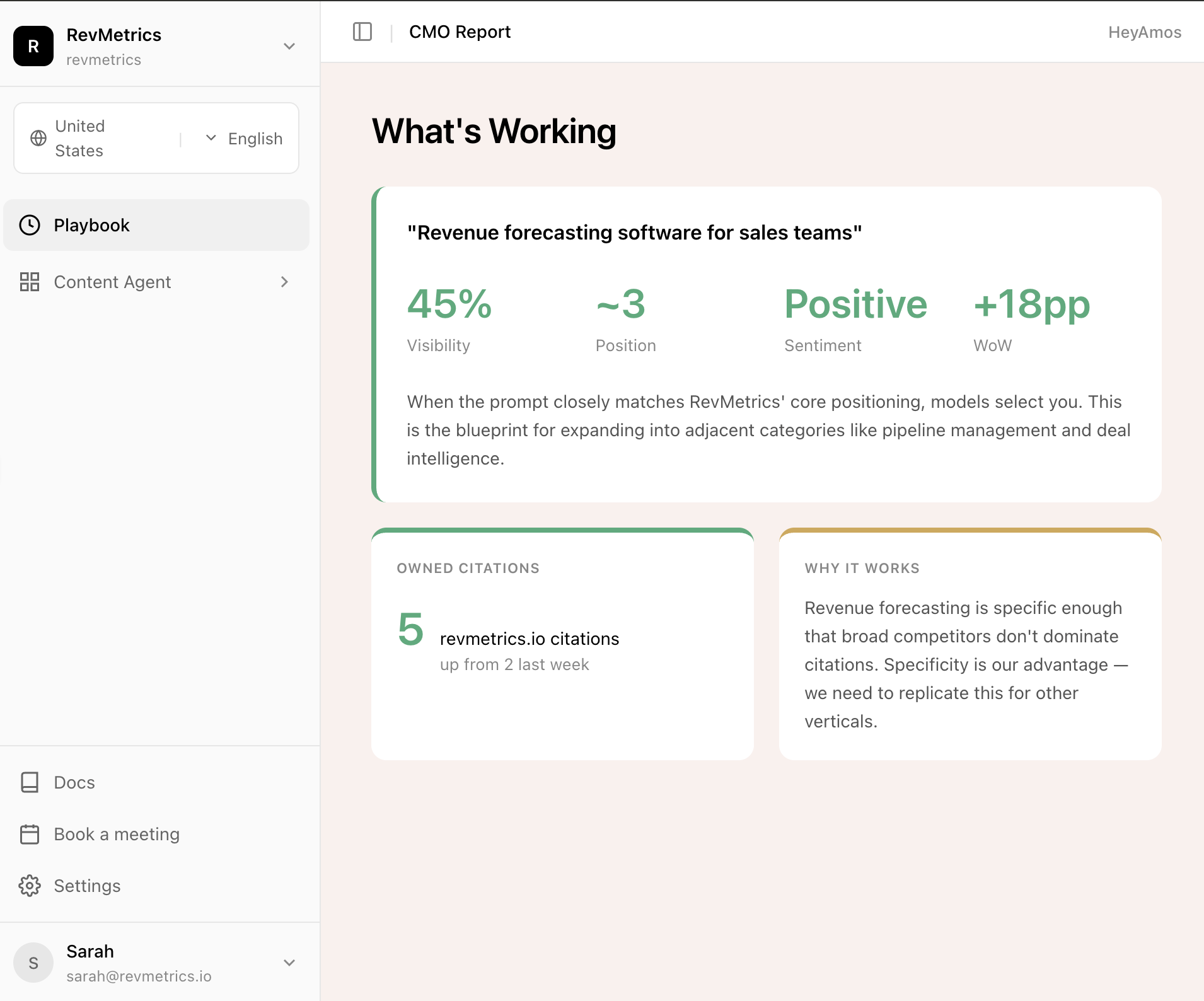Image resolution: width=1204 pixels, height=1001 pixels.
Task: Click the CMO Report title
Action: click(x=460, y=32)
